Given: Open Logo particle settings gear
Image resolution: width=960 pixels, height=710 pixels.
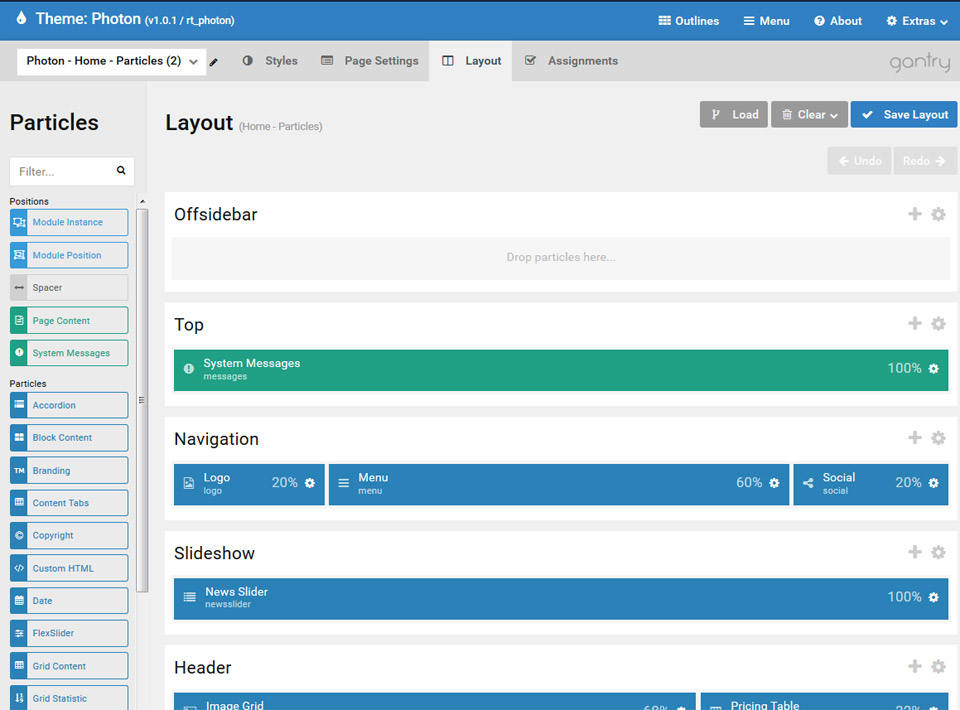Looking at the screenshot, I should tap(310, 483).
